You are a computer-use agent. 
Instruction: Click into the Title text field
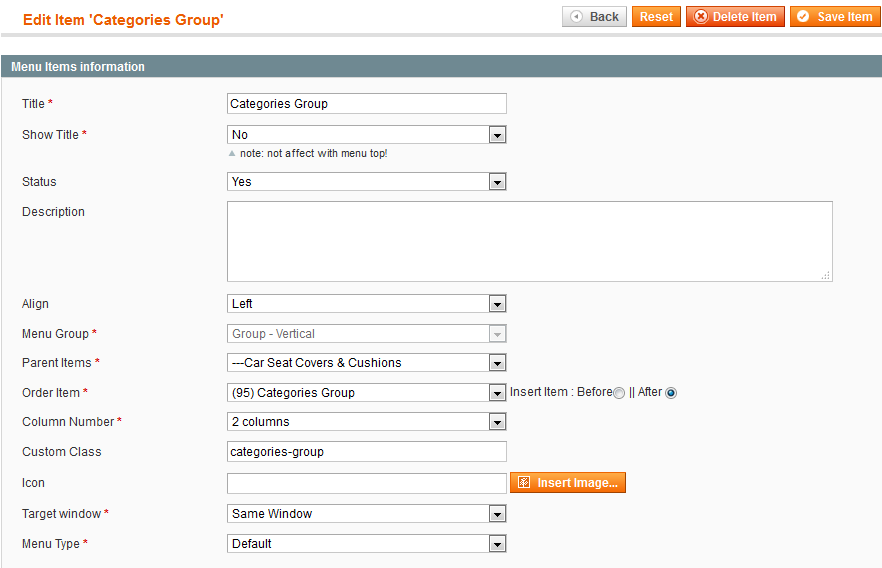[367, 103]
